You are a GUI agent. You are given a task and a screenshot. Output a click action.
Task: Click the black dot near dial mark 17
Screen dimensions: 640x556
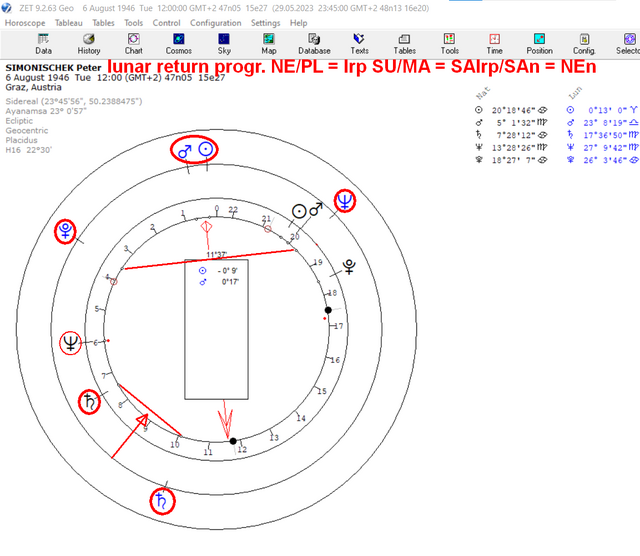click(x=328, y=310)
